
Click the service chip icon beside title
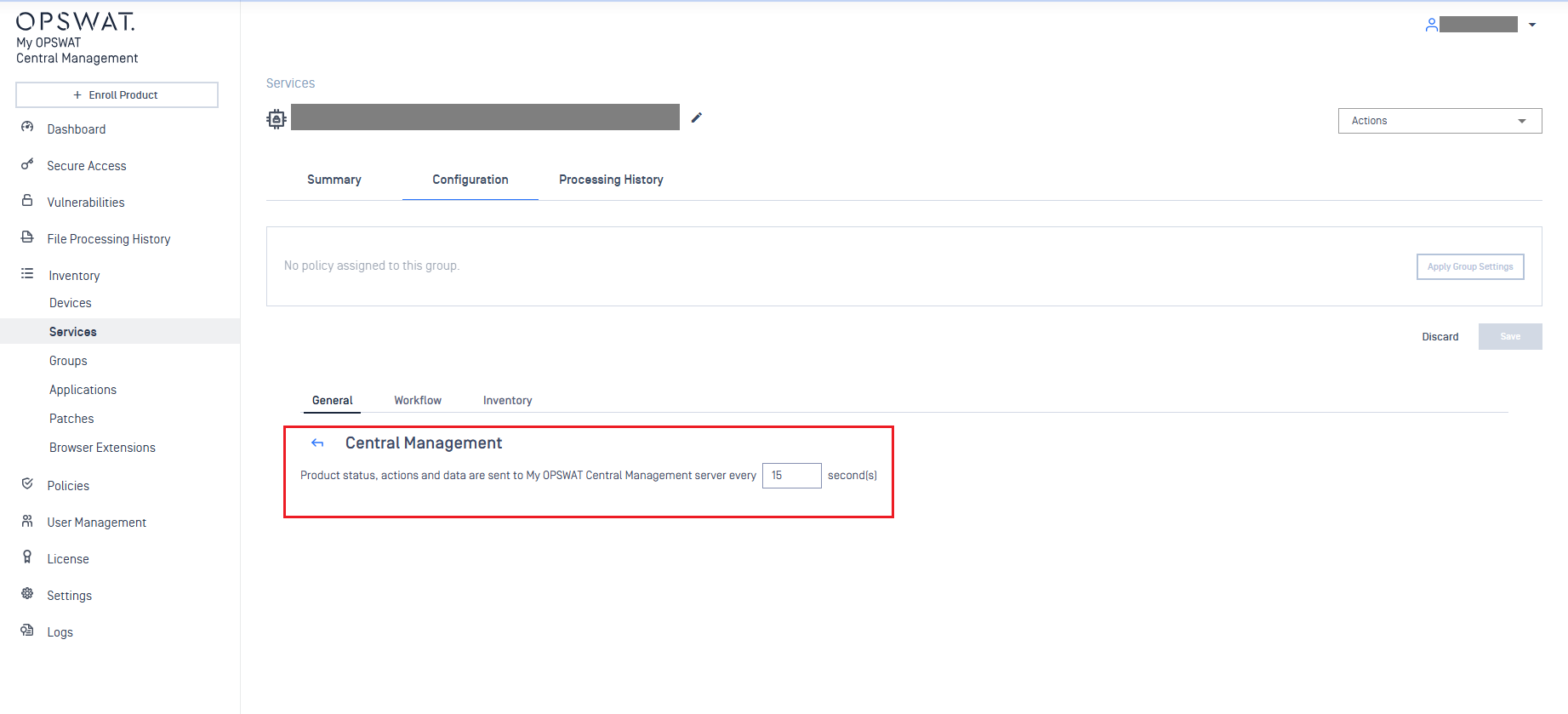coord(277,118)
